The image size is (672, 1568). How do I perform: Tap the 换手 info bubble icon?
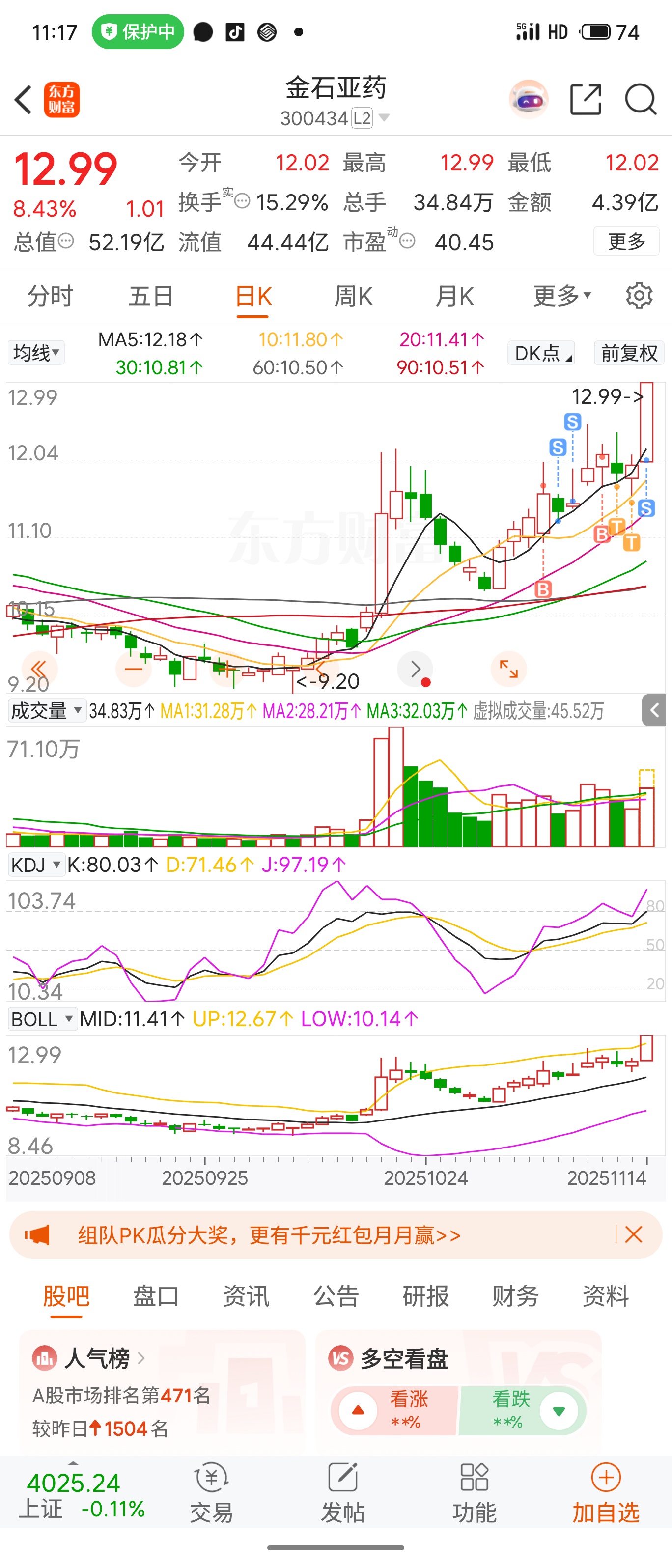pyautogui.click(x=242, y=201)
